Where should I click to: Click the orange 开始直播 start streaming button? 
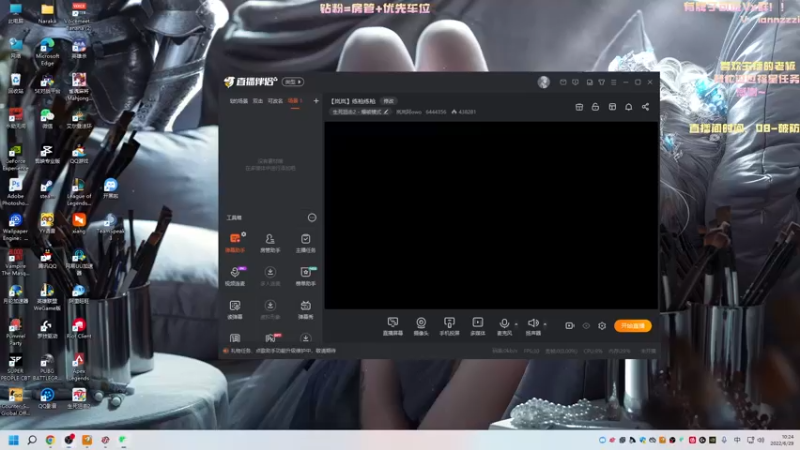tap(633, 326)
